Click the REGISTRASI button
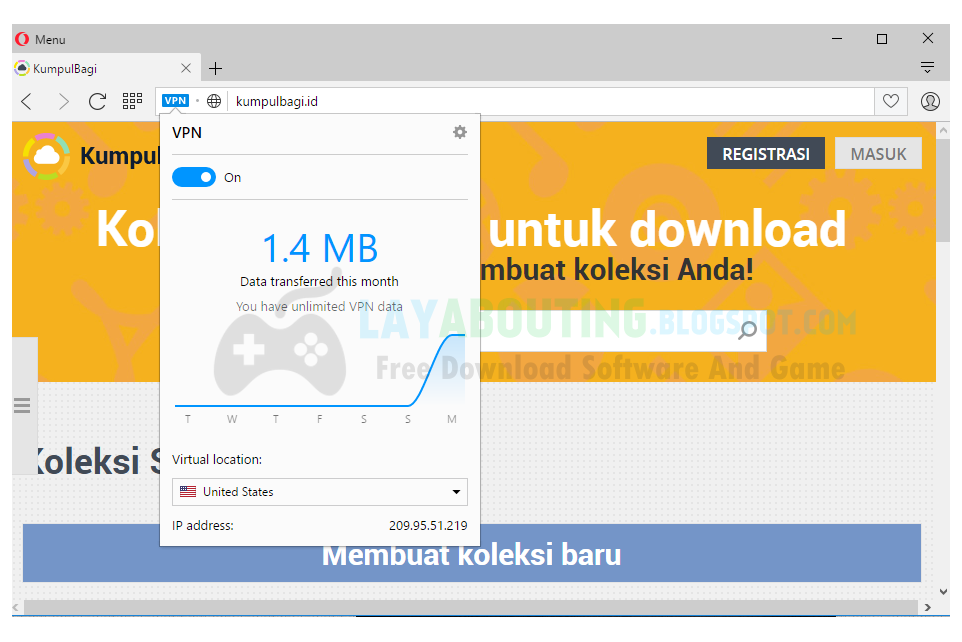Screen dimensions: 962x642 tap(766, 153)
